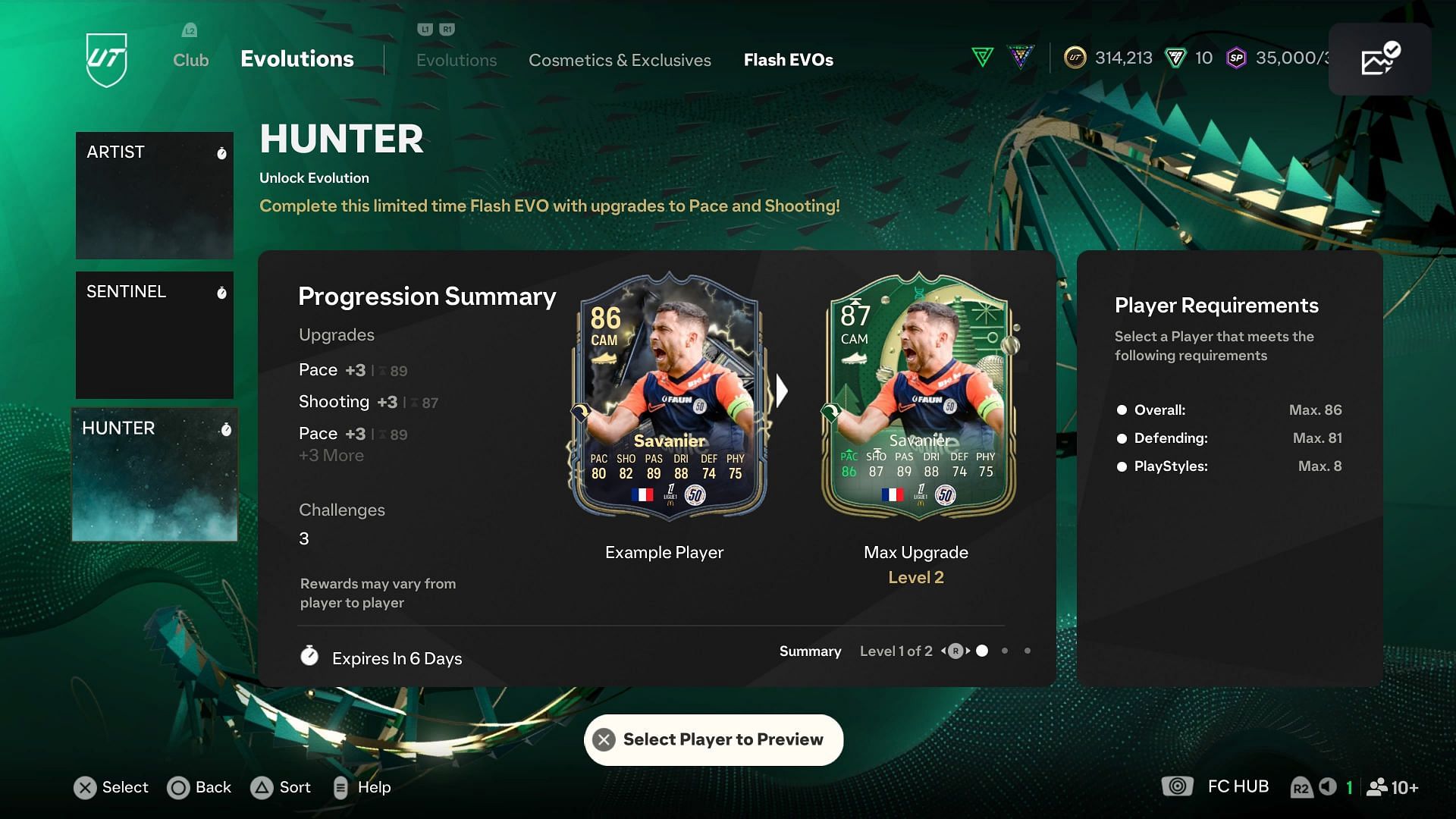Toggle Overall requirement radio button
This screenshot has width=1456, height=819.
1122,409
